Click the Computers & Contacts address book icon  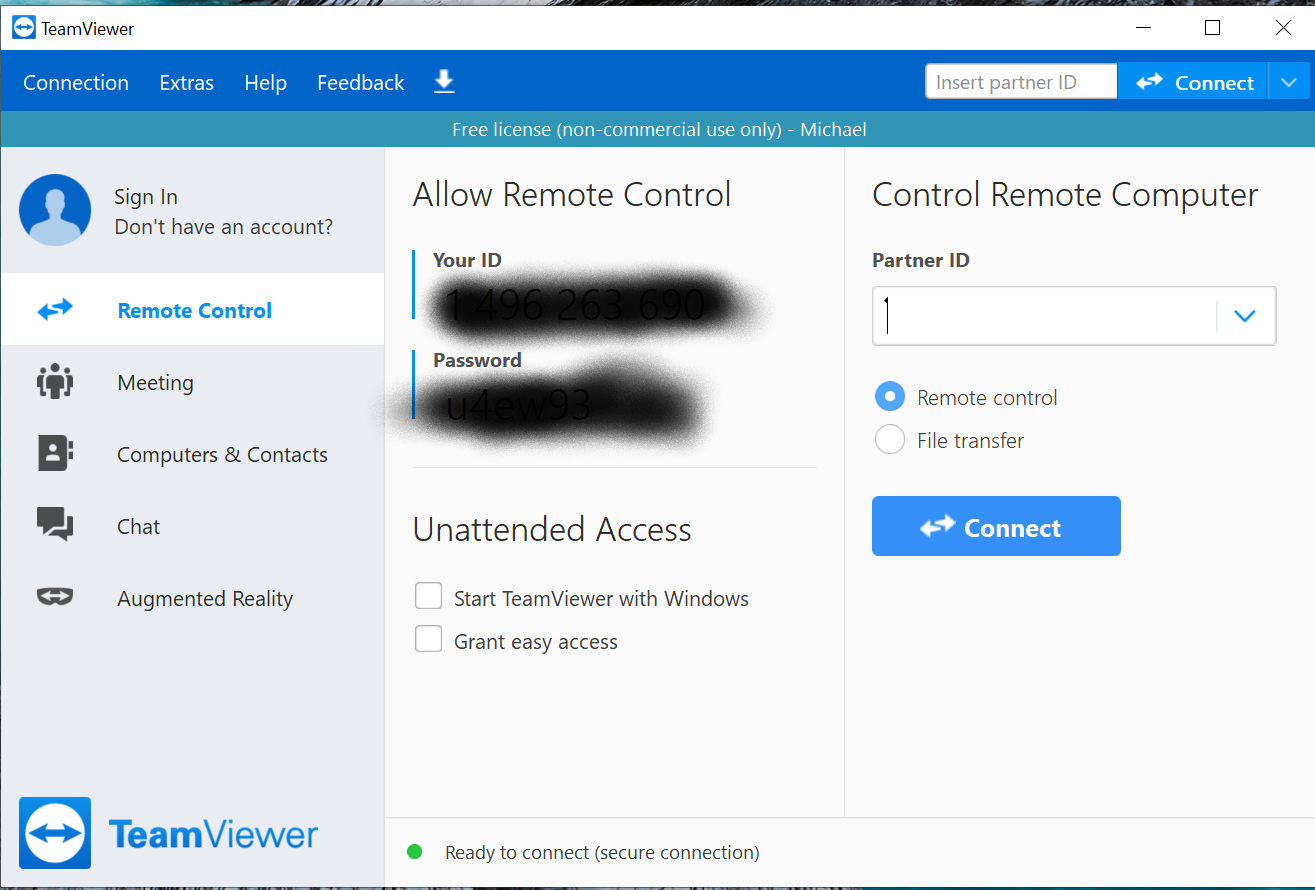pos(55,454)
